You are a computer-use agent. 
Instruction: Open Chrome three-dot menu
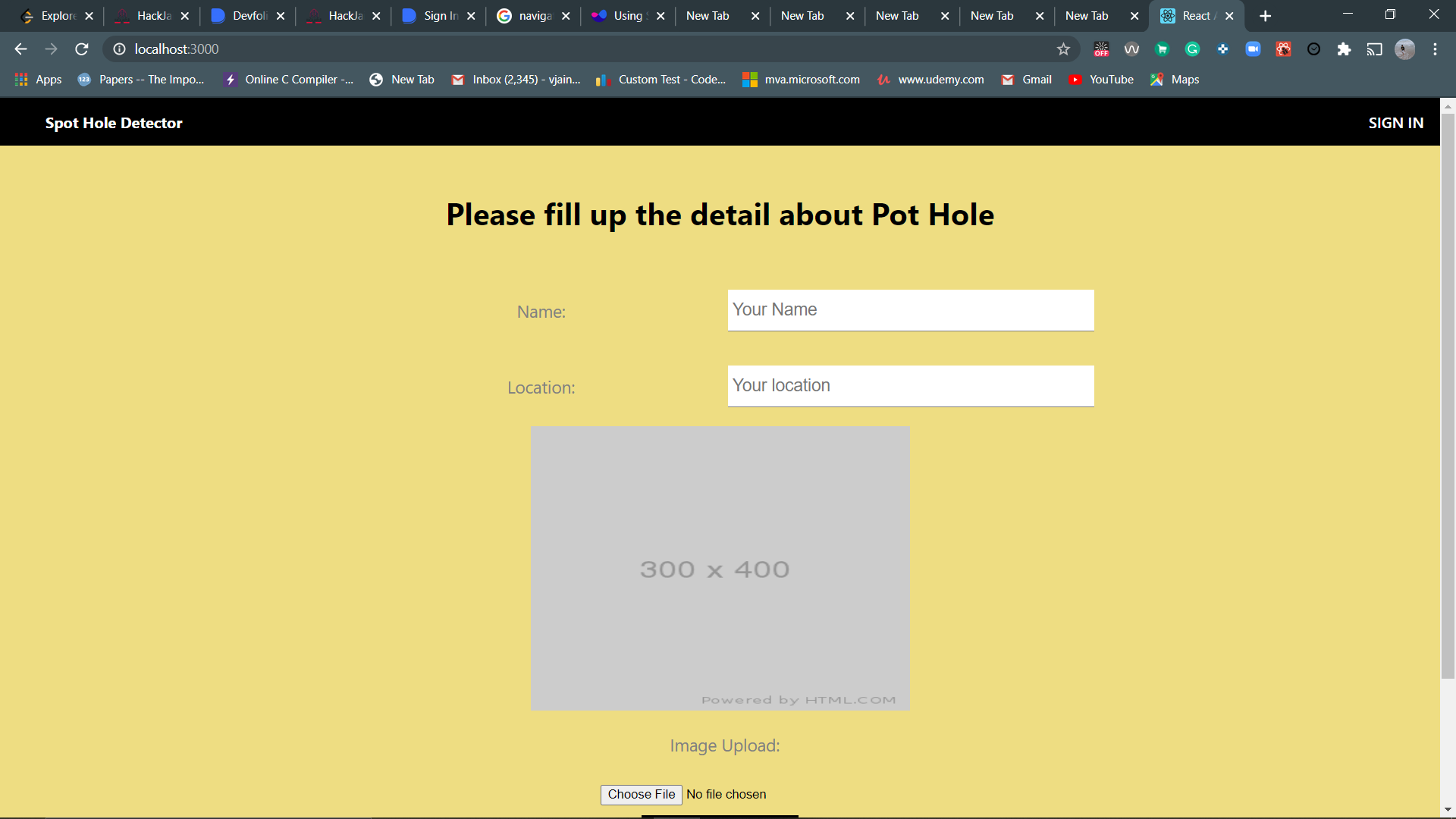click(1435, 49)
